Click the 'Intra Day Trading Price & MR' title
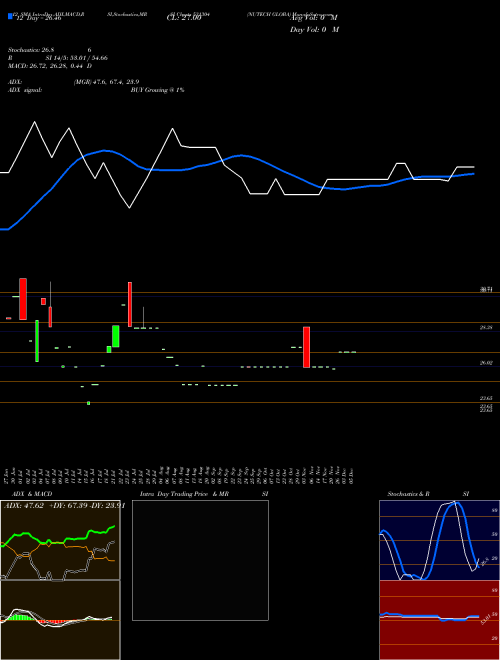This screenshot has width=500, height=660. 184,494
